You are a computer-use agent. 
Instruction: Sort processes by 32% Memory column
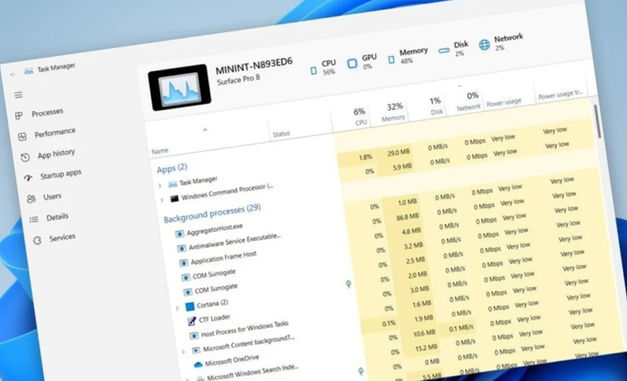[394, 112]
